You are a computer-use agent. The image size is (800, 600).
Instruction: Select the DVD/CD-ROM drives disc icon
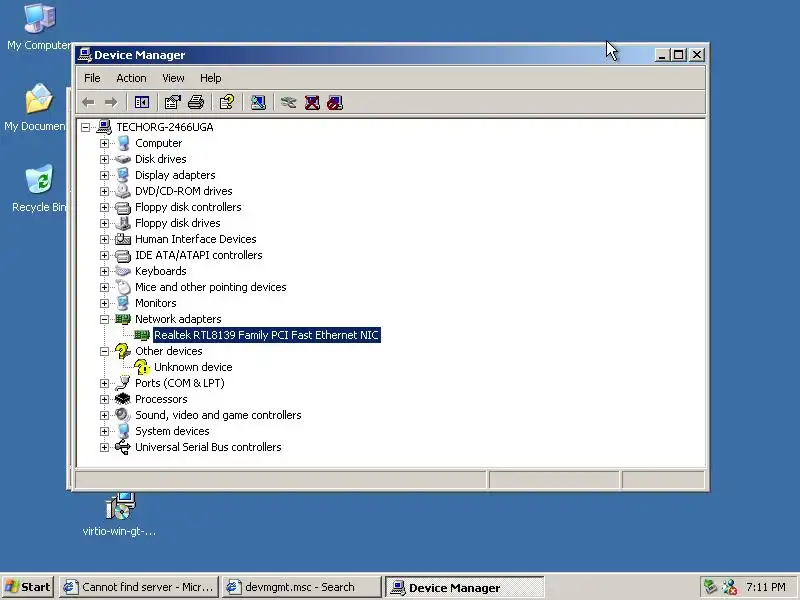pyautogui.click(x=123, y=191)
